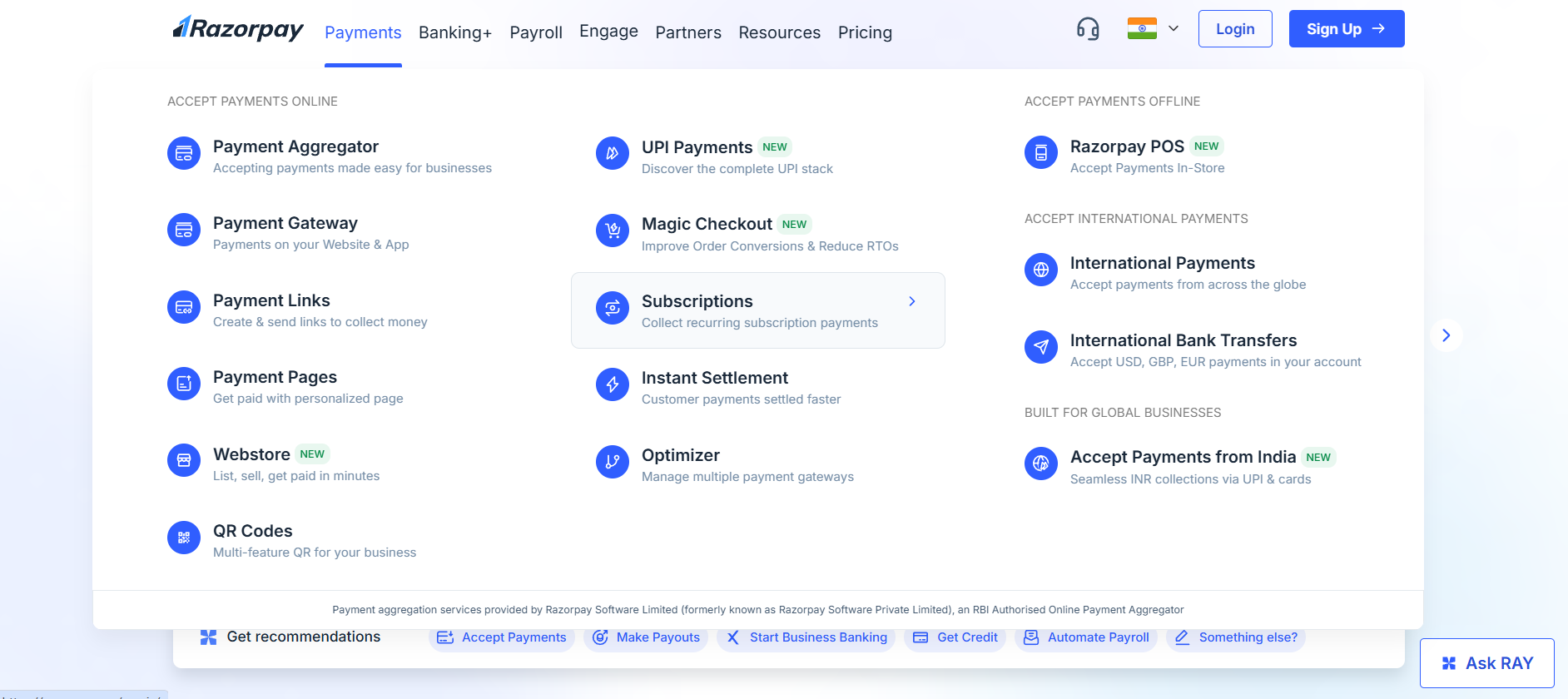Click 'Seamless INR collections via UPI & cards'
The image size is (1568, 699).
(x=1191, y=479)
